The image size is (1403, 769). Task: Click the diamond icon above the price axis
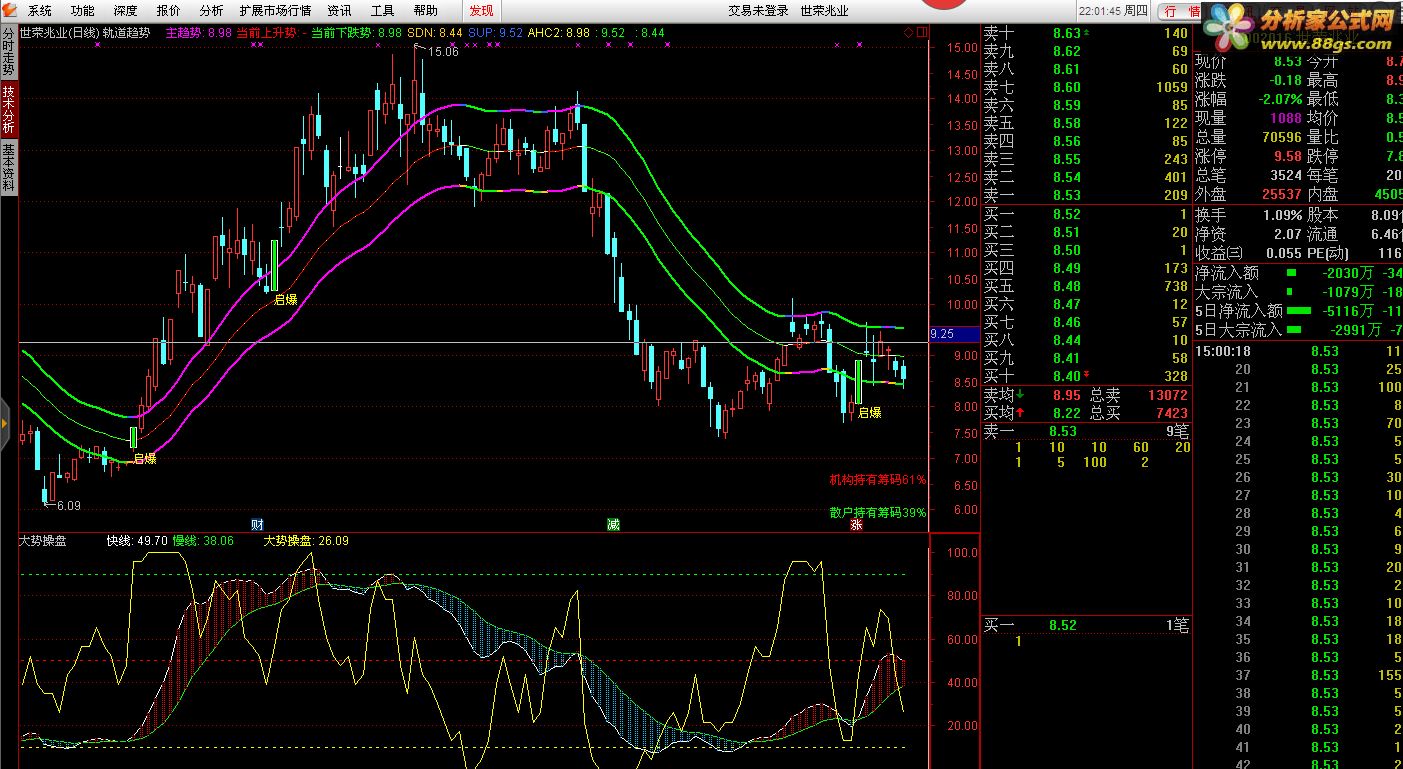[x=908, y=32]
